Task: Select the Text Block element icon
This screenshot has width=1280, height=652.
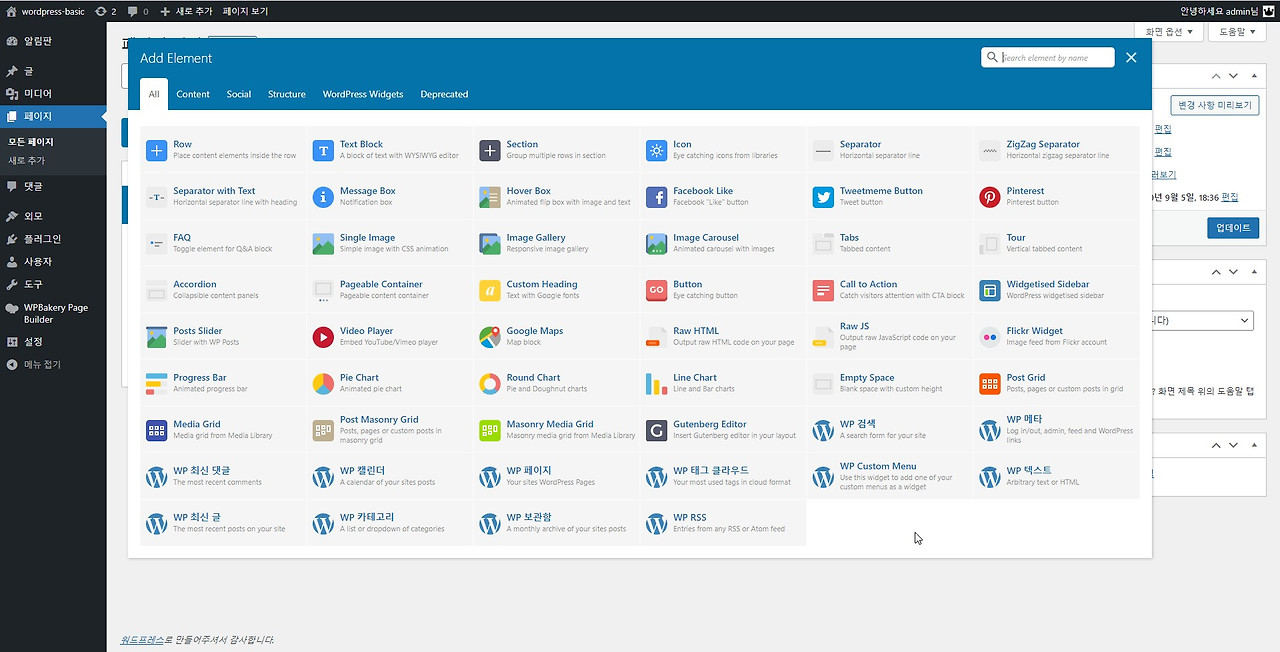Action: pyautogui.click(x=323, y=151)
